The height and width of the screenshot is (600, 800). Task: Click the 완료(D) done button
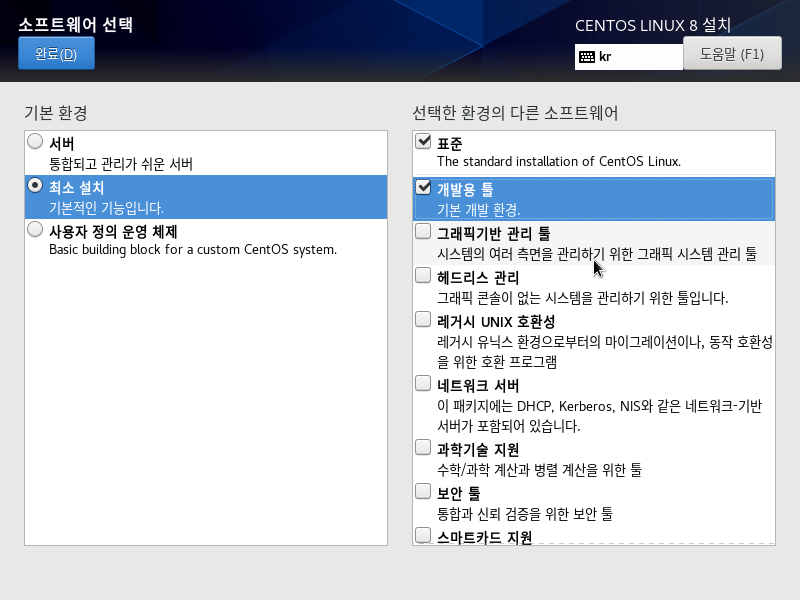click(x=56, y=53)
